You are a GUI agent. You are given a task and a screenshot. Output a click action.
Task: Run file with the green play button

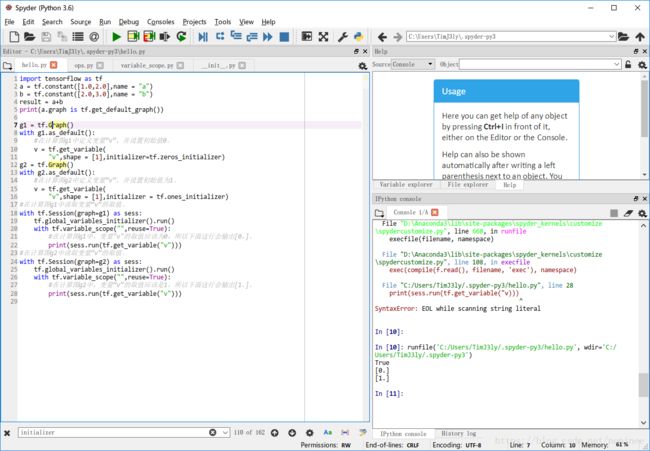pos(116,37)
